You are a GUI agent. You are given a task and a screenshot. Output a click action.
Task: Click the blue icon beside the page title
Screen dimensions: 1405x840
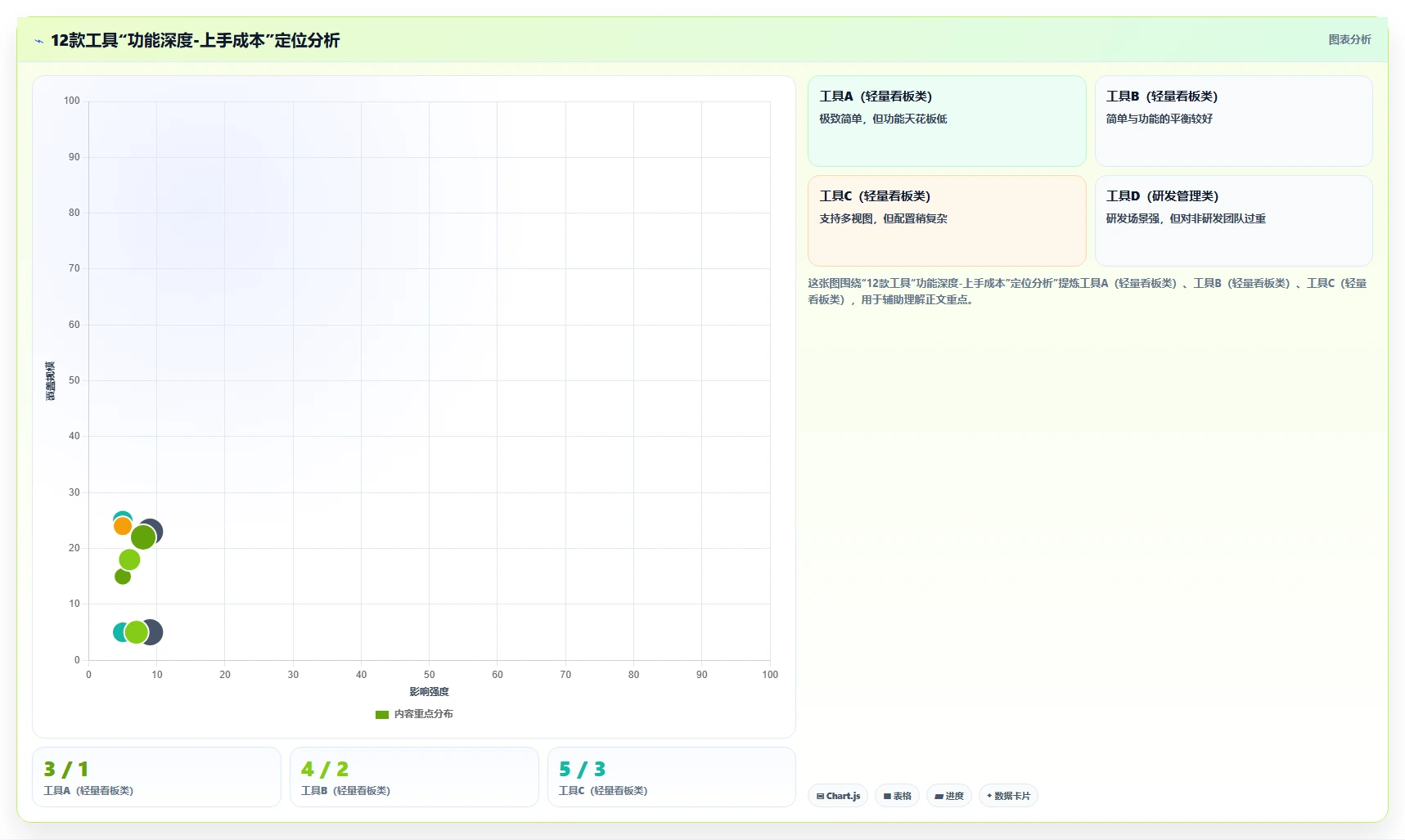coord(38,41)
